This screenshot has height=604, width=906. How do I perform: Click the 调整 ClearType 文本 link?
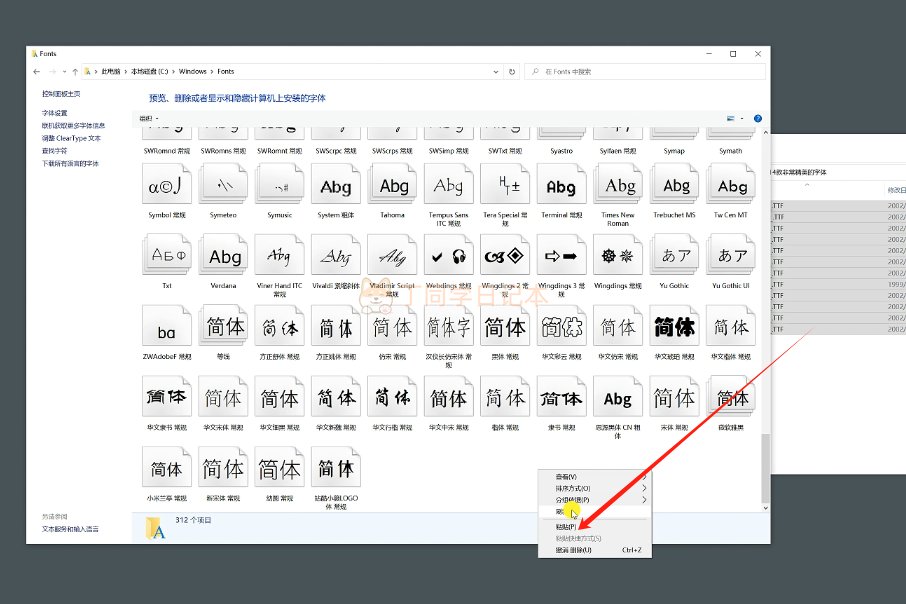pos(71,138)
